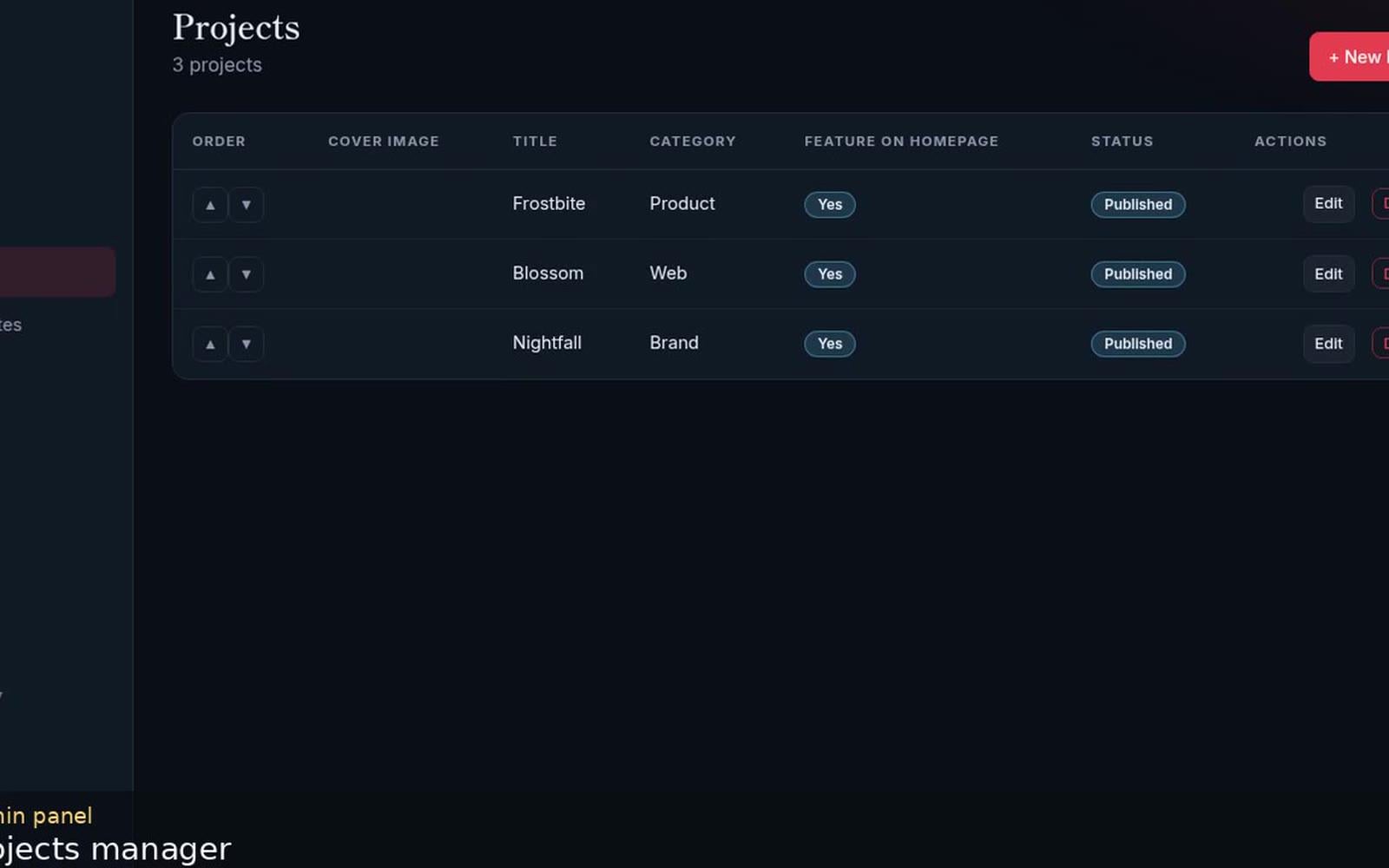Edit the Frostbite project
The image size is (1389, 868).
point(1328,204)
